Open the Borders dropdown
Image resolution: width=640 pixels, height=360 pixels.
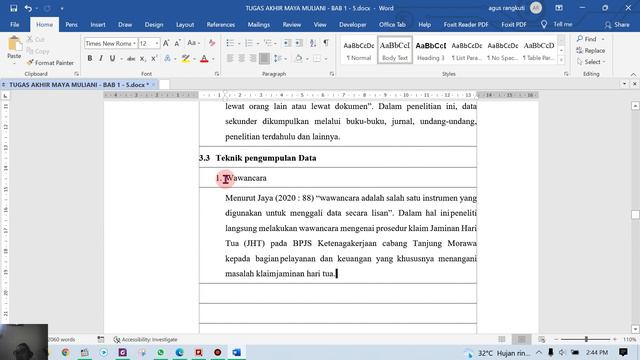pos(326,59)
